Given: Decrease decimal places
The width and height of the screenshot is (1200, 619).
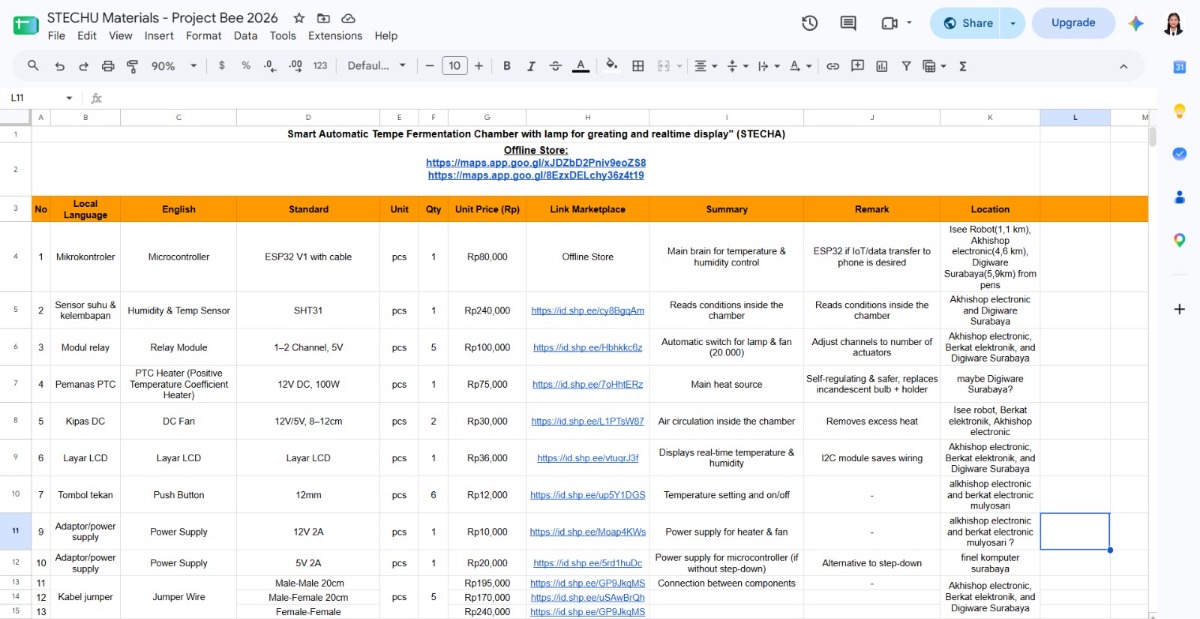Looking at the screenshot, I should tap(270, 66).
